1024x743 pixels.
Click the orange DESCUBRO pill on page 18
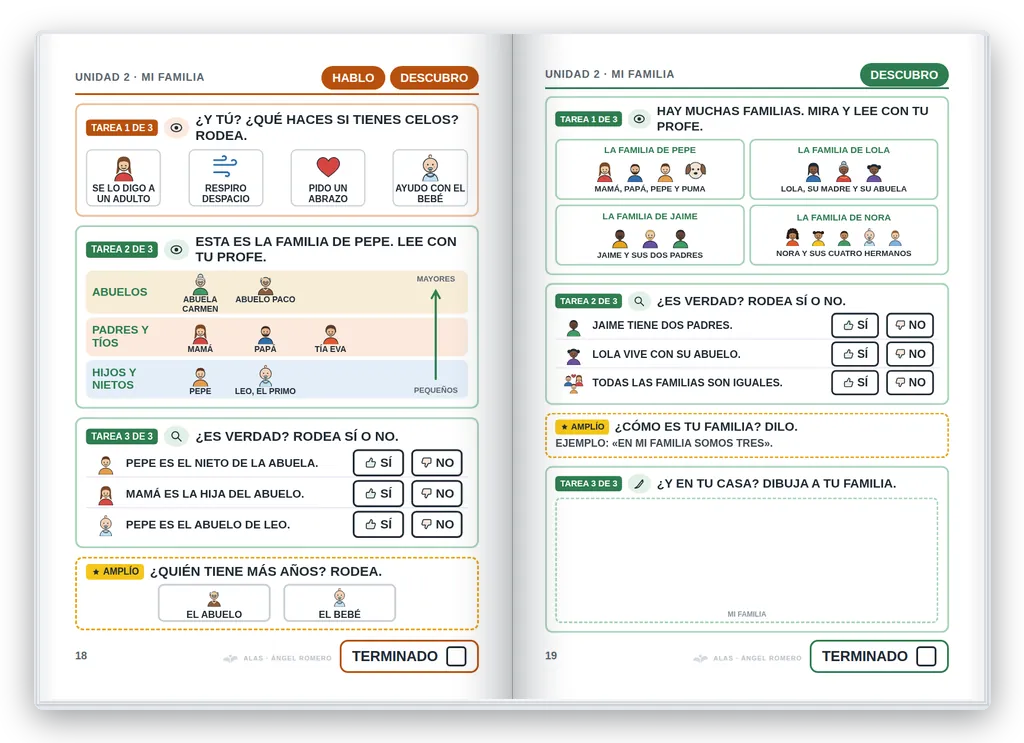pyautogui.click(x=434, y=78)
